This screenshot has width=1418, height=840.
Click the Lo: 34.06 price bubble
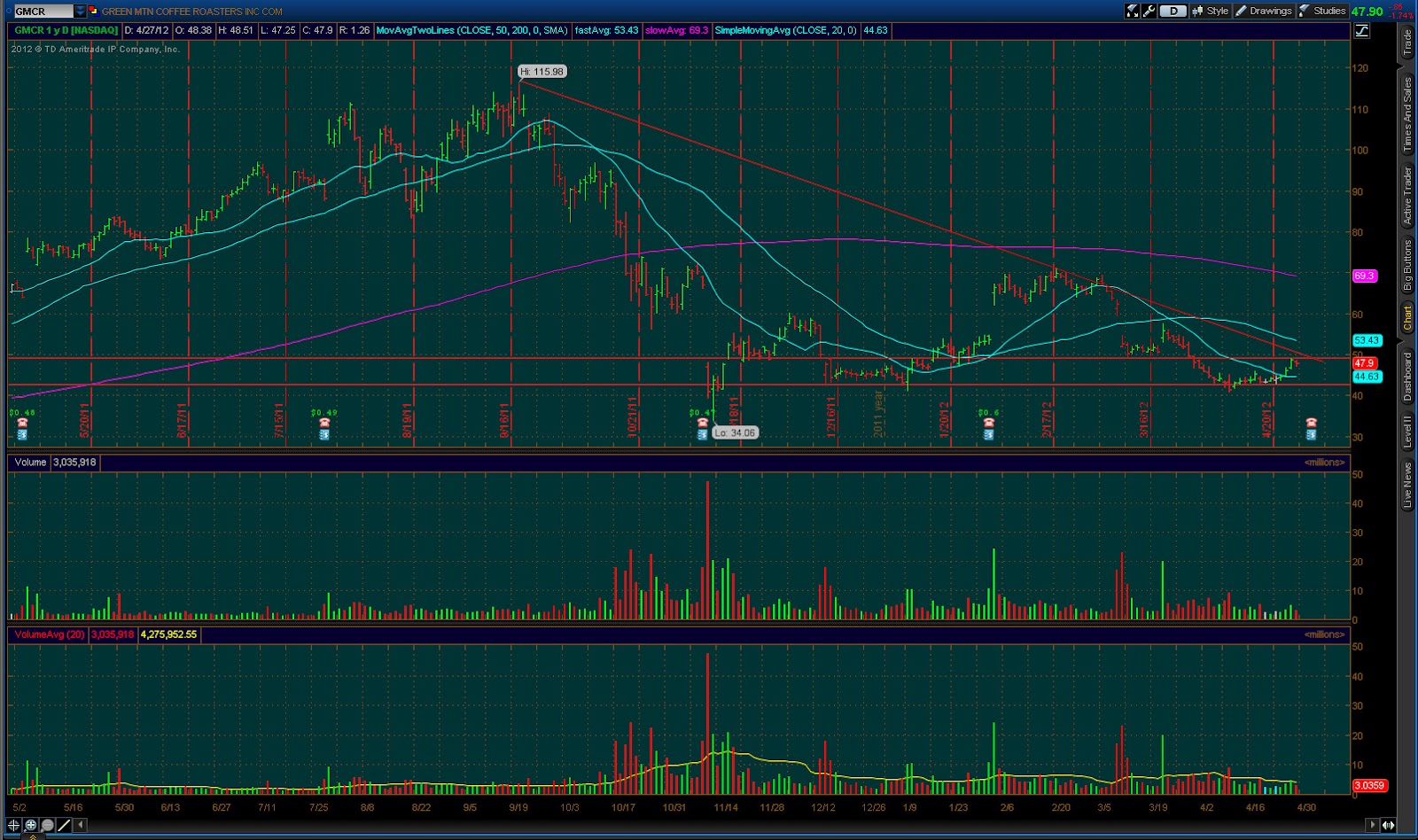click(736, 432)
